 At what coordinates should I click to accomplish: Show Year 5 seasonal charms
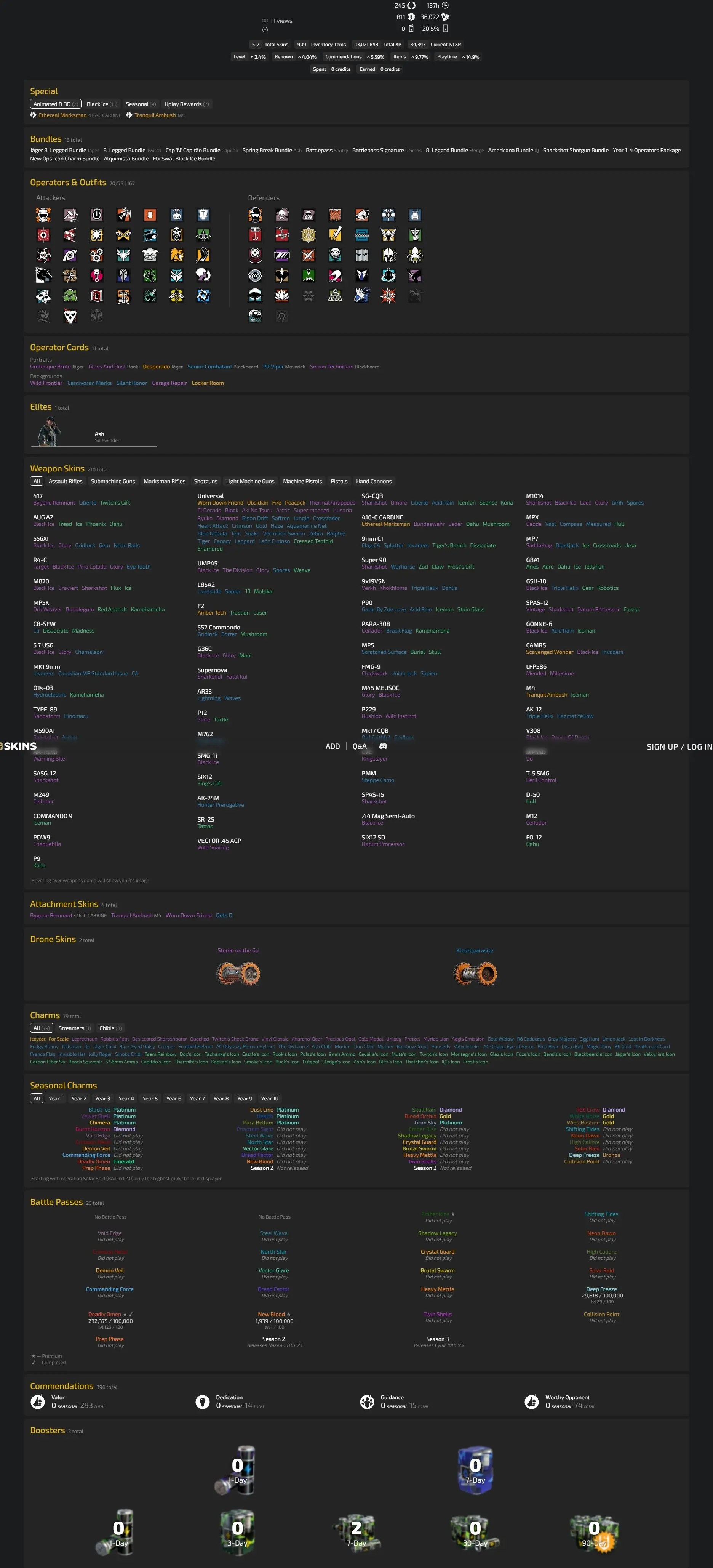tap(150, 1099)
